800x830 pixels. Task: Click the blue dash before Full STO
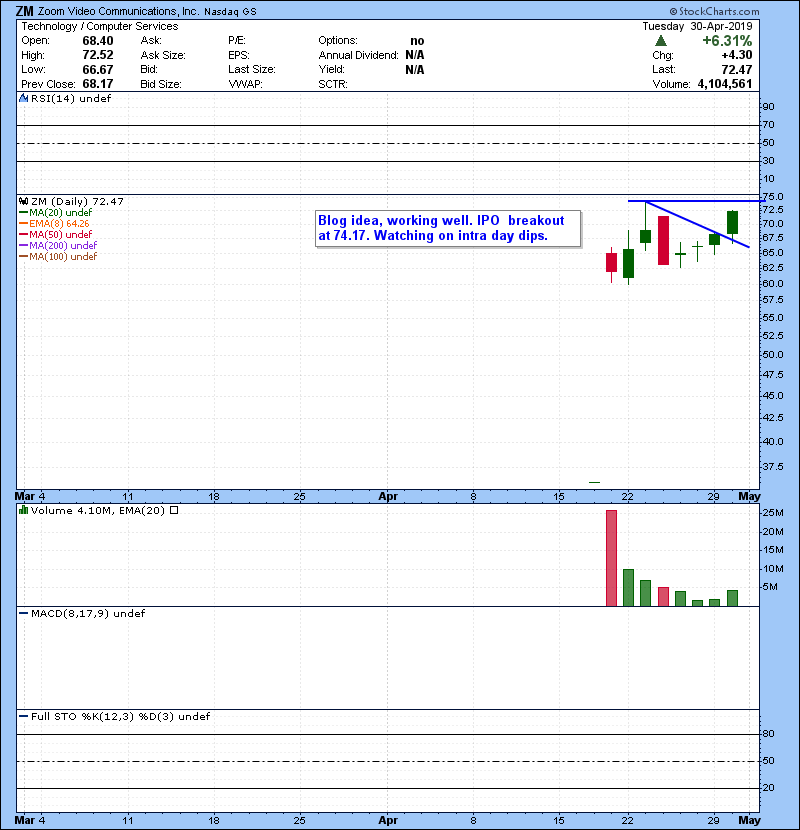point(23,717)
